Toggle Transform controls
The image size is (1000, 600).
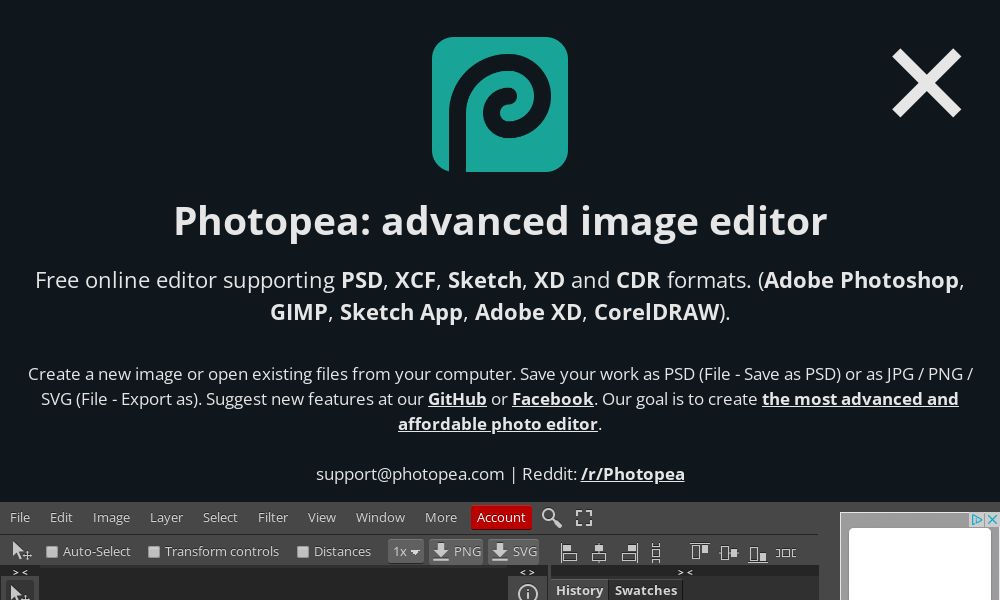[154, 551]
